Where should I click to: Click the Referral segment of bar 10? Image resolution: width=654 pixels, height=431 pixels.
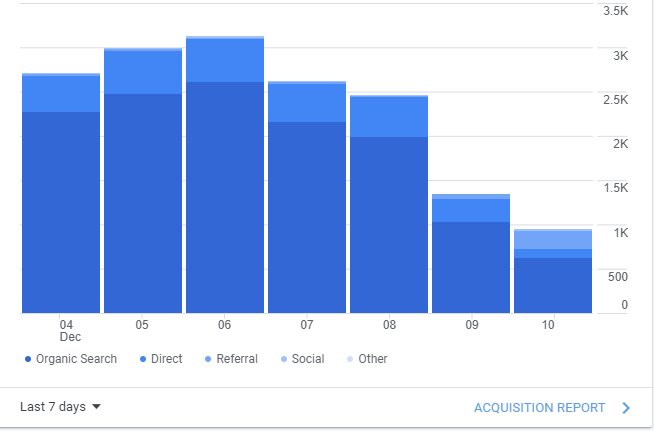553,240
